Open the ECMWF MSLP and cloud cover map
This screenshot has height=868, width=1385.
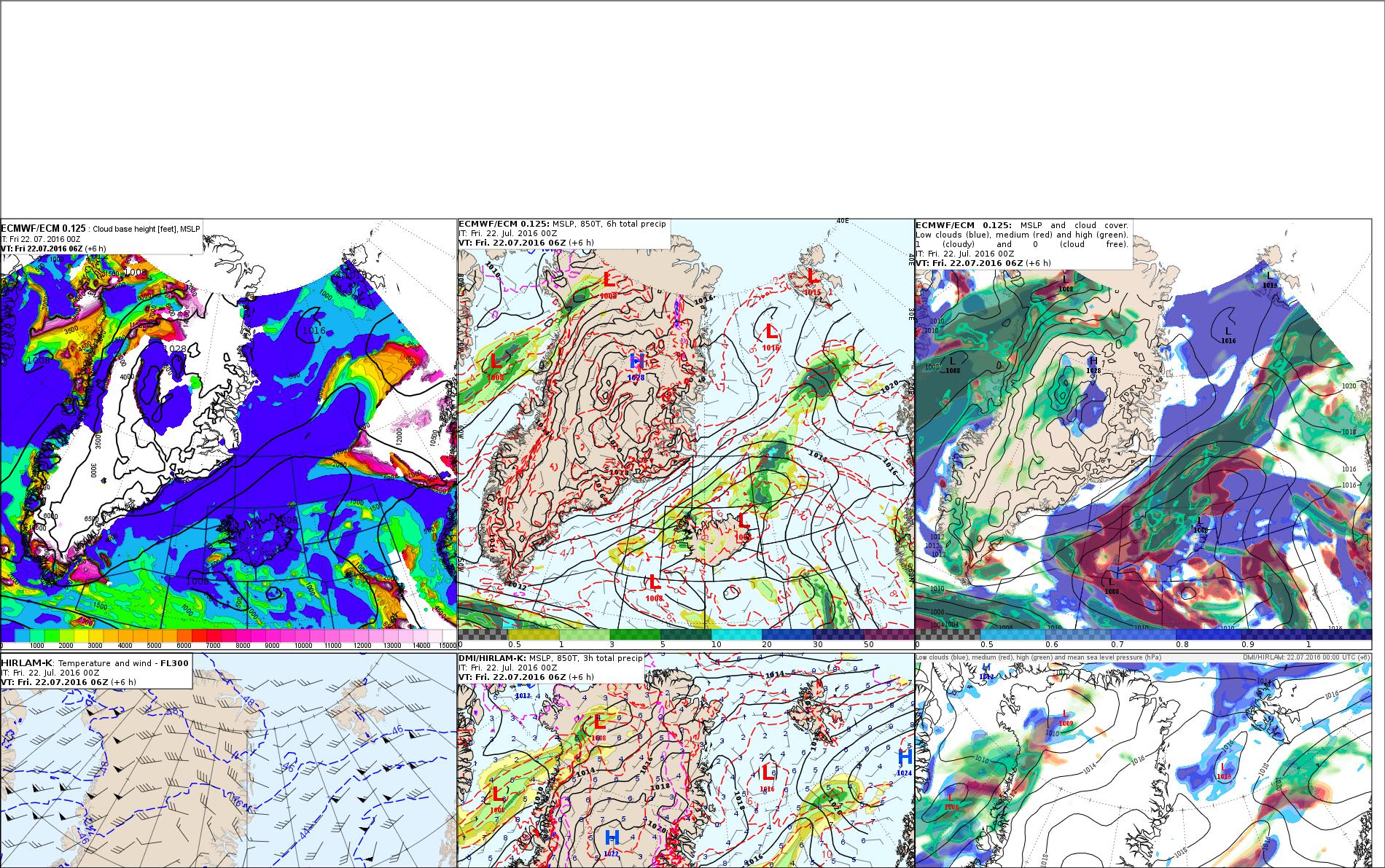click(x=1143, y=434)
